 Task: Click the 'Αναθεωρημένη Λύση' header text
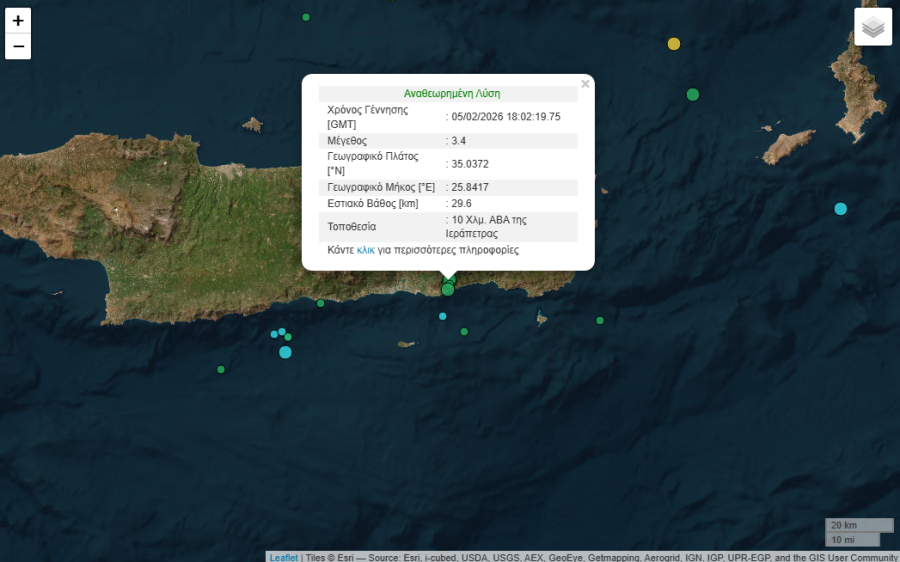coord(452,94)
